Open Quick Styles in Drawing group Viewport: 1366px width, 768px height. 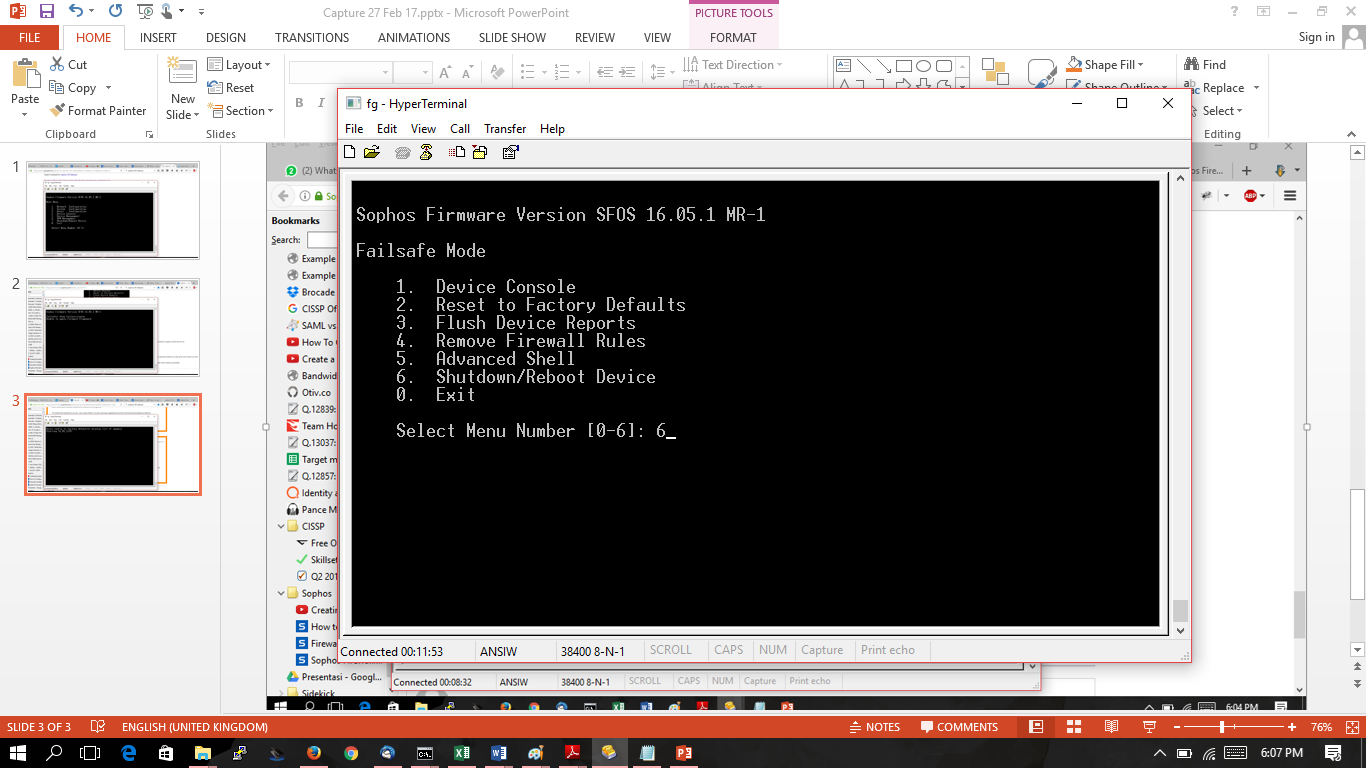(x=1042, y=74)
